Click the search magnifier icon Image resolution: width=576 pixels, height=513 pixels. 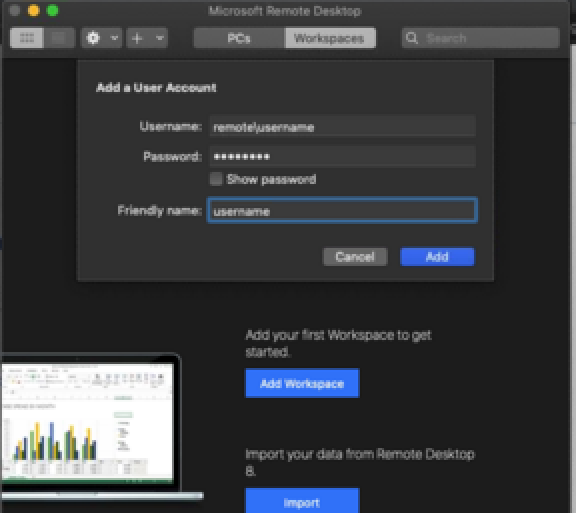coord(412,38)
